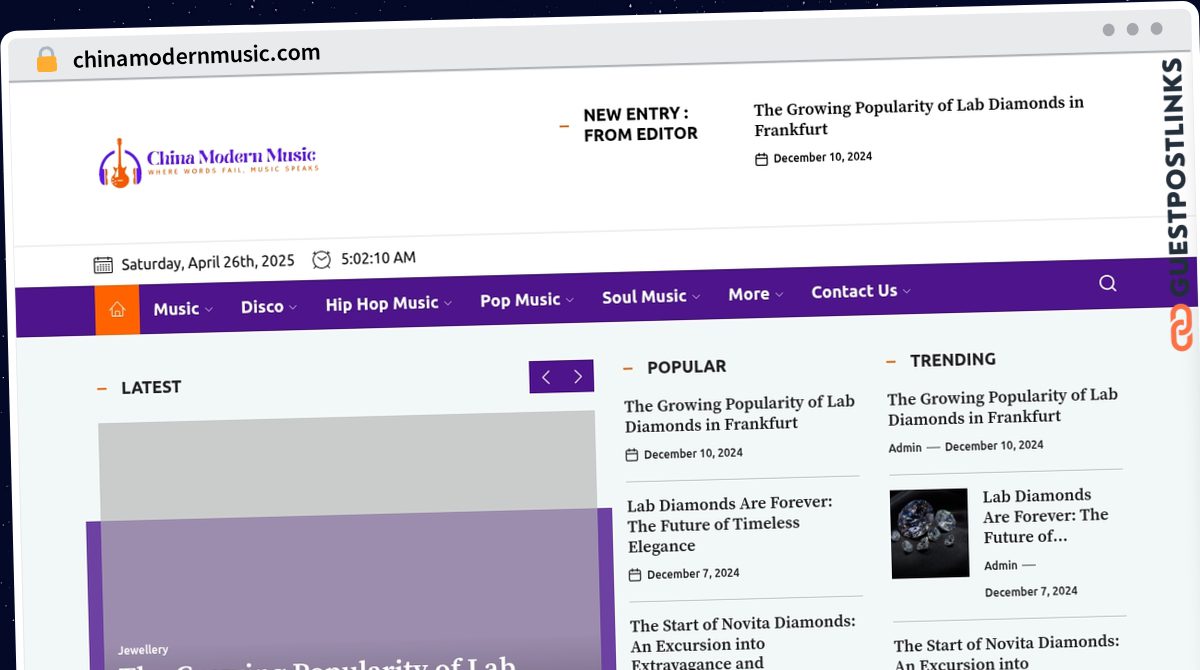Viewport: 1200px width, 670px height.
Task: Click the NEW ENTRY : FROM EDITOR label
Action: pos(641,125)
